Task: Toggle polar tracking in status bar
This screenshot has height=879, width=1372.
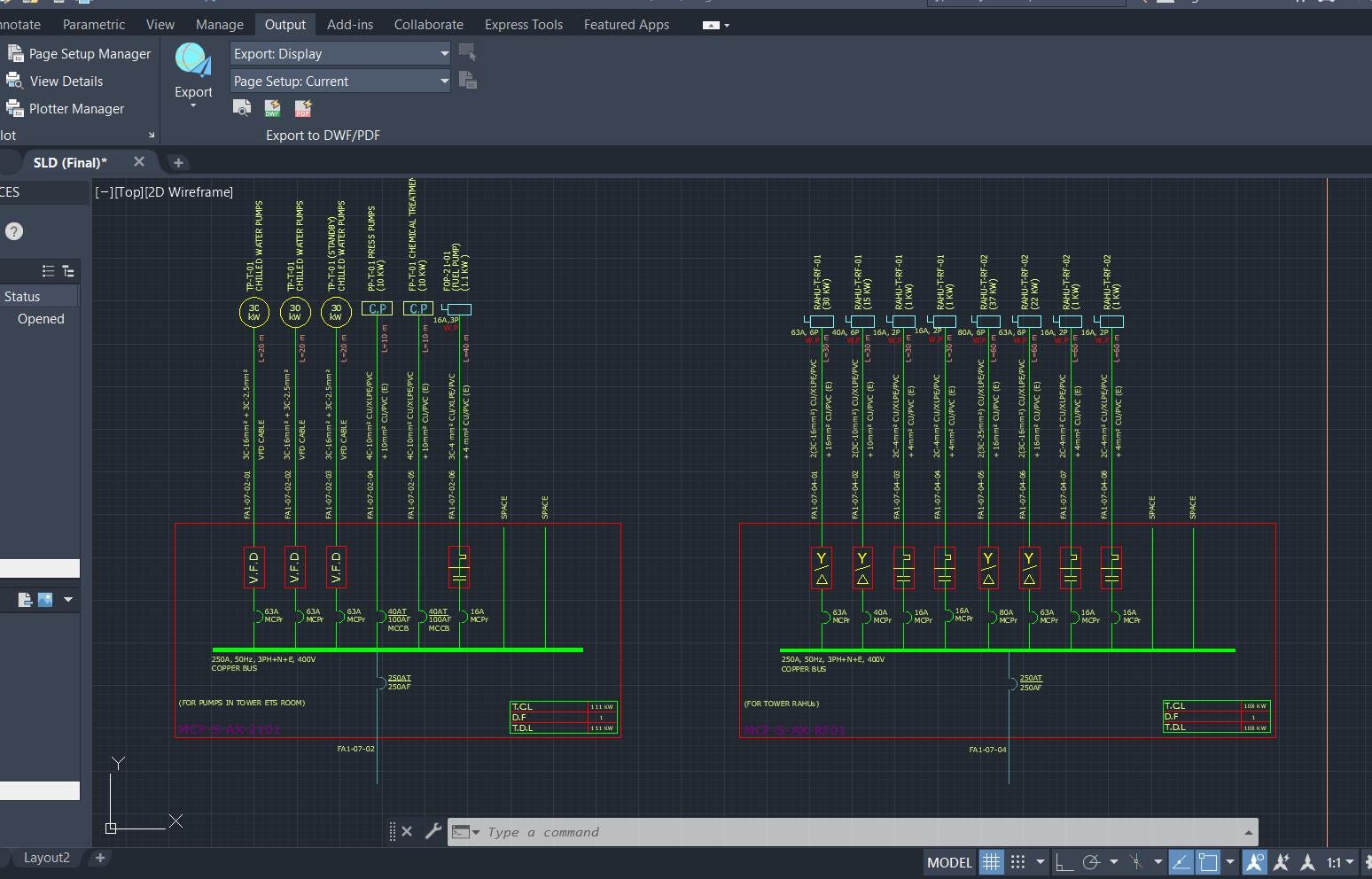Action: (1091, 862)
